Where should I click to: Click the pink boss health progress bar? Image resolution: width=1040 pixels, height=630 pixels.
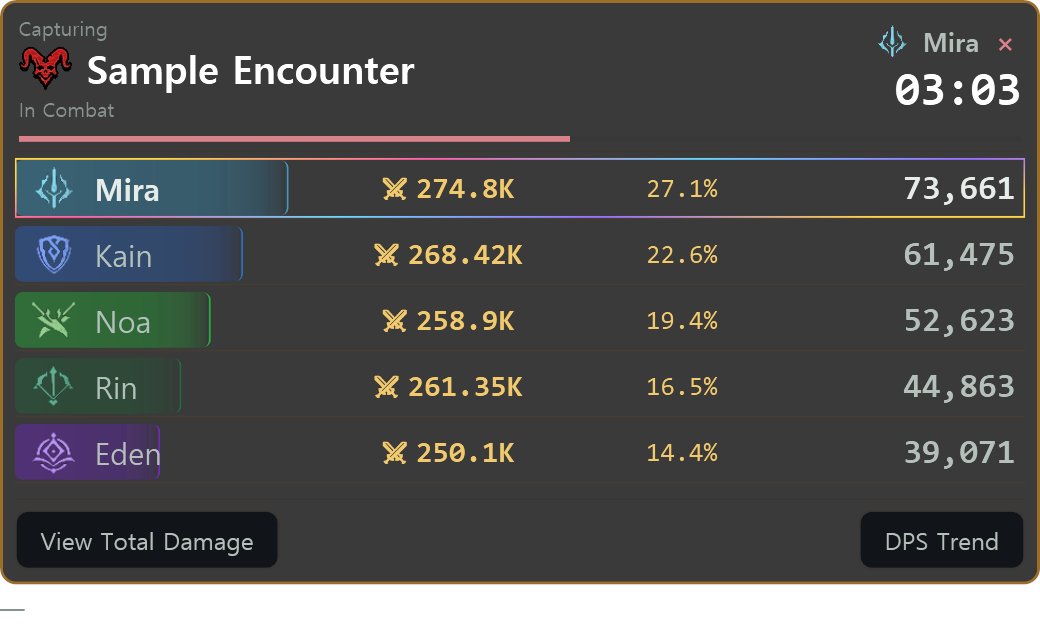coord(294,139)
